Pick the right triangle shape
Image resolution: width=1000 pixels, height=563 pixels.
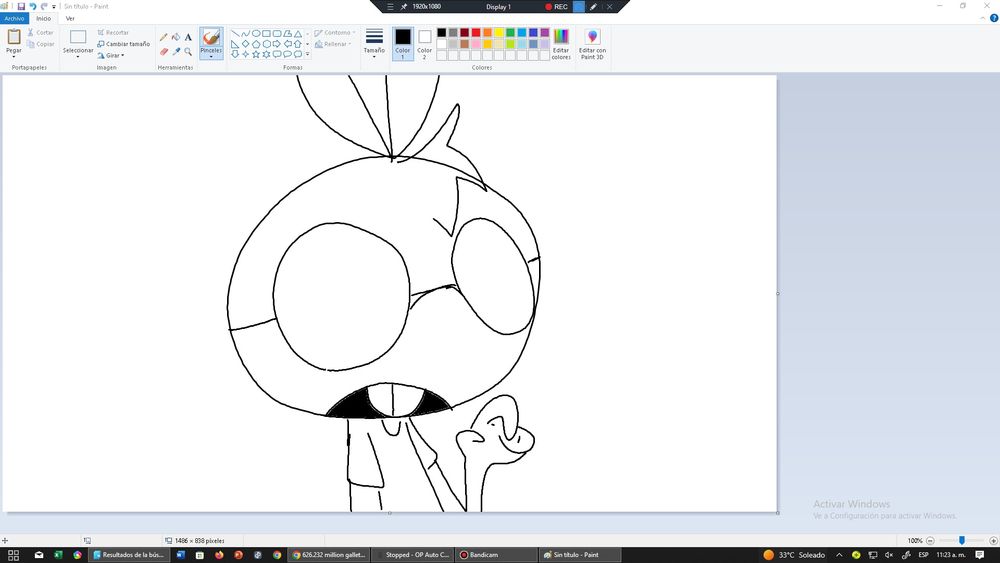[x=235, y=44]
